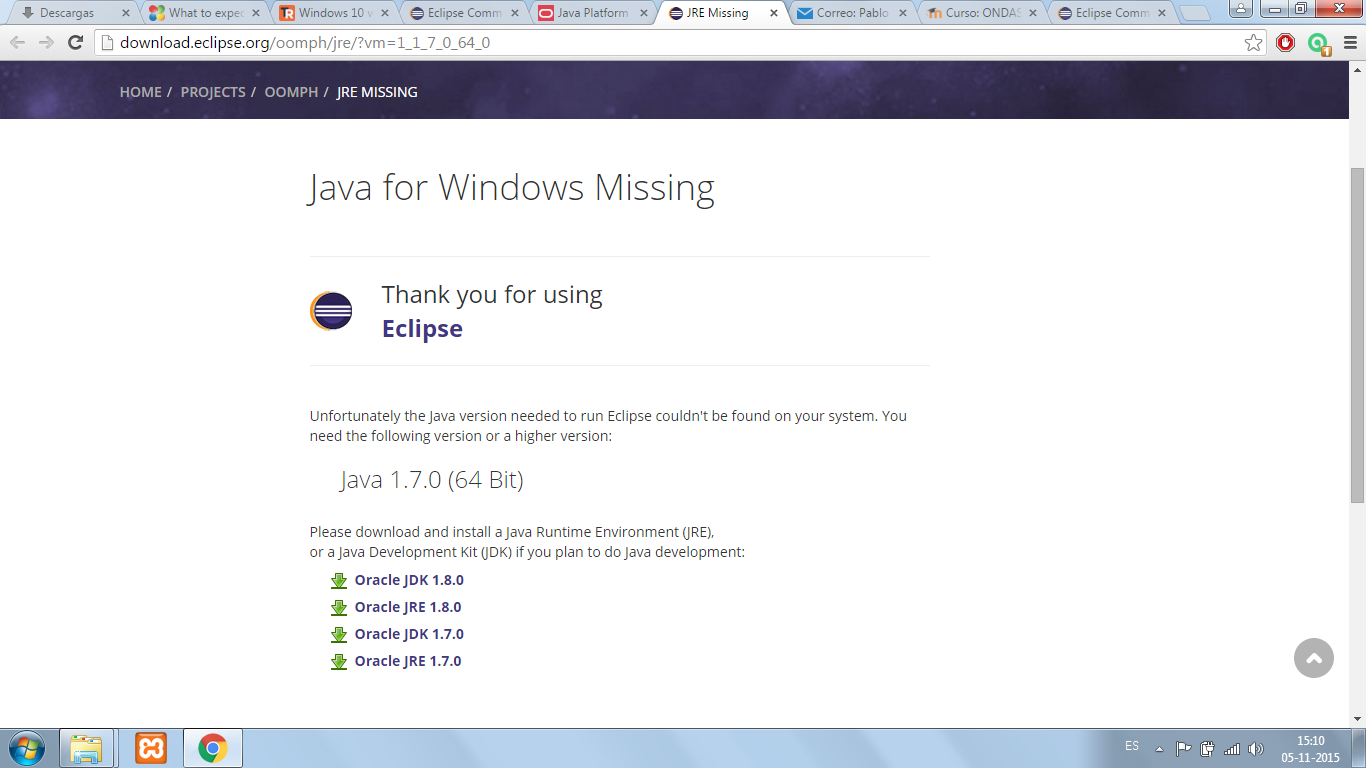1366x768 pixels.
Task: Click the Eclipse logo on the page
Action: [331, 311]
